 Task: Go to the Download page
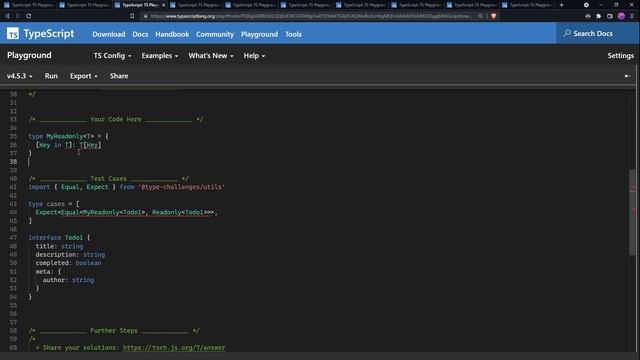(109, 34)
